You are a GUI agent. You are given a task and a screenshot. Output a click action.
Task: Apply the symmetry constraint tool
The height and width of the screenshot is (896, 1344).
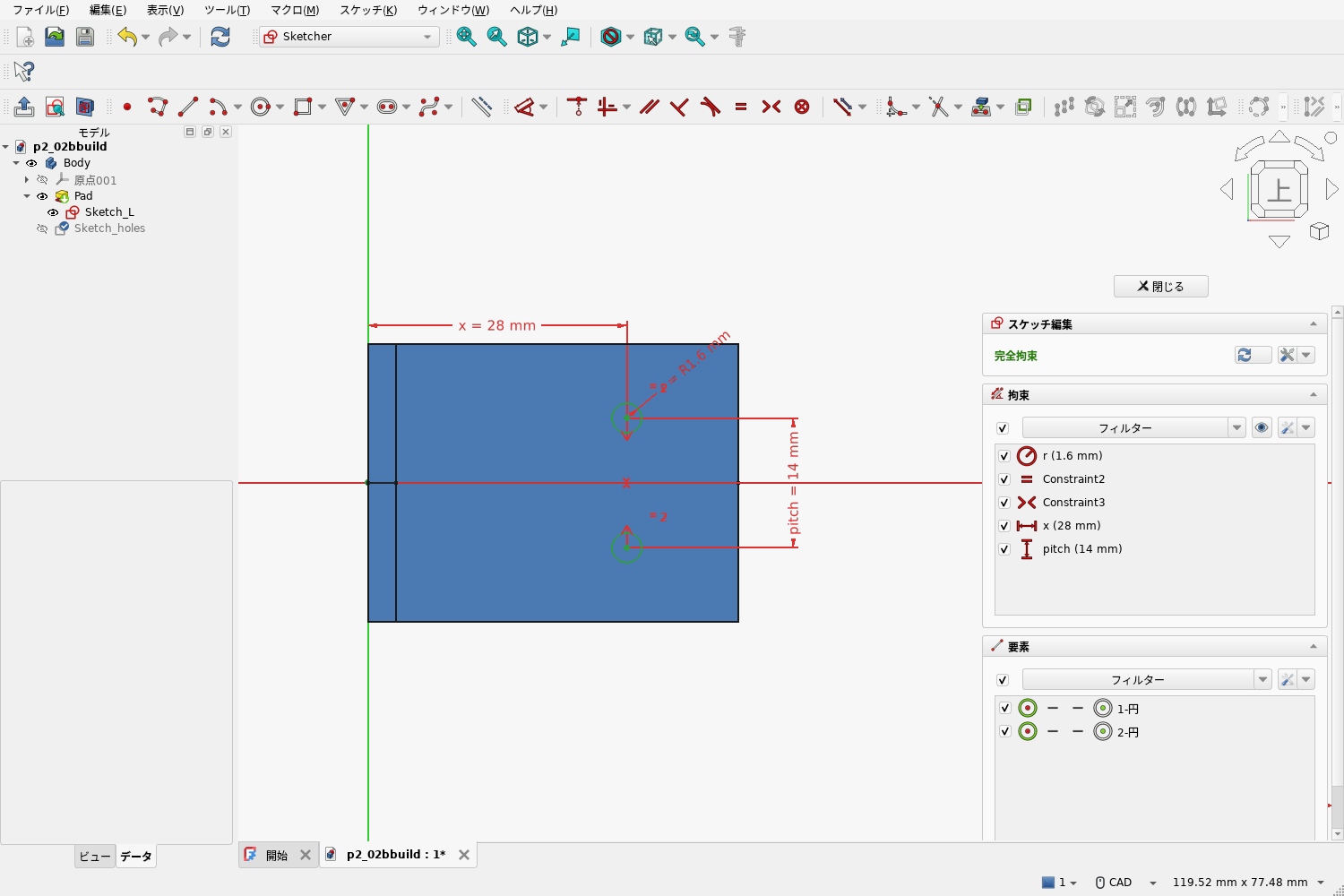pos(771,107)
